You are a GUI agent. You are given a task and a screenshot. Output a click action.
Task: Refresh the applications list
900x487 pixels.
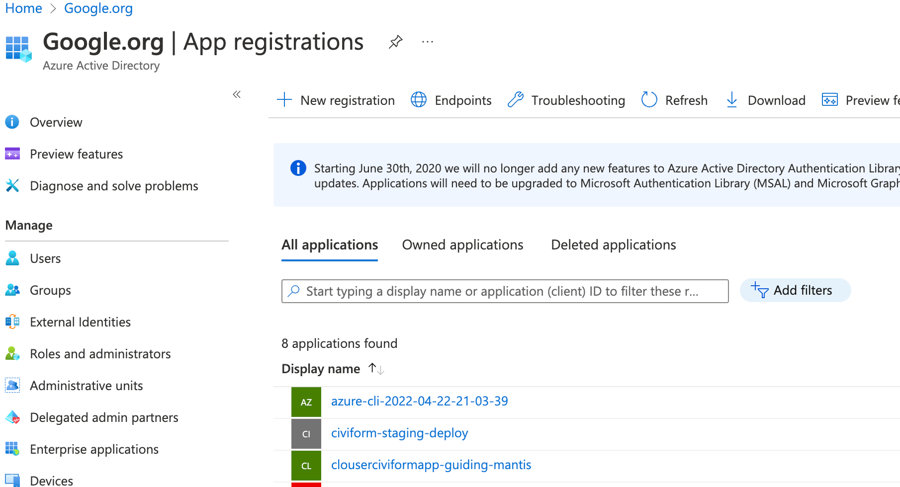click(x=674, y=100)
